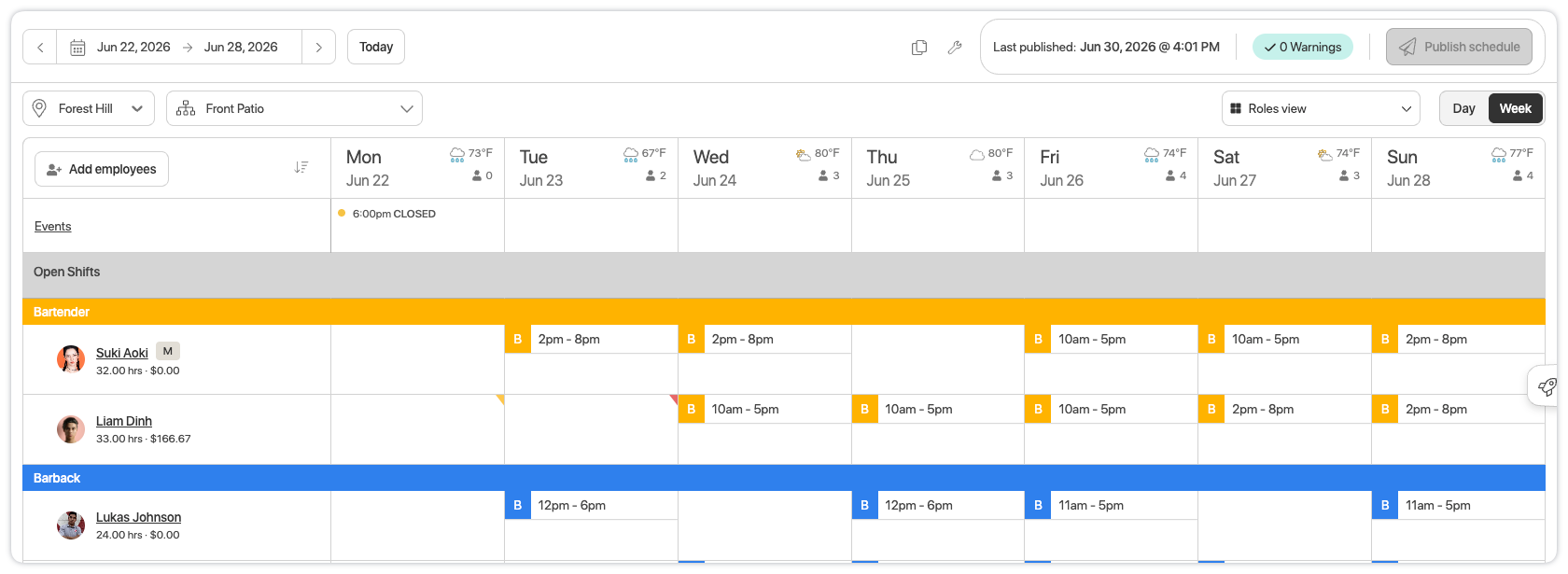Click Suki Aoki's empty Thursday cell

938,359
